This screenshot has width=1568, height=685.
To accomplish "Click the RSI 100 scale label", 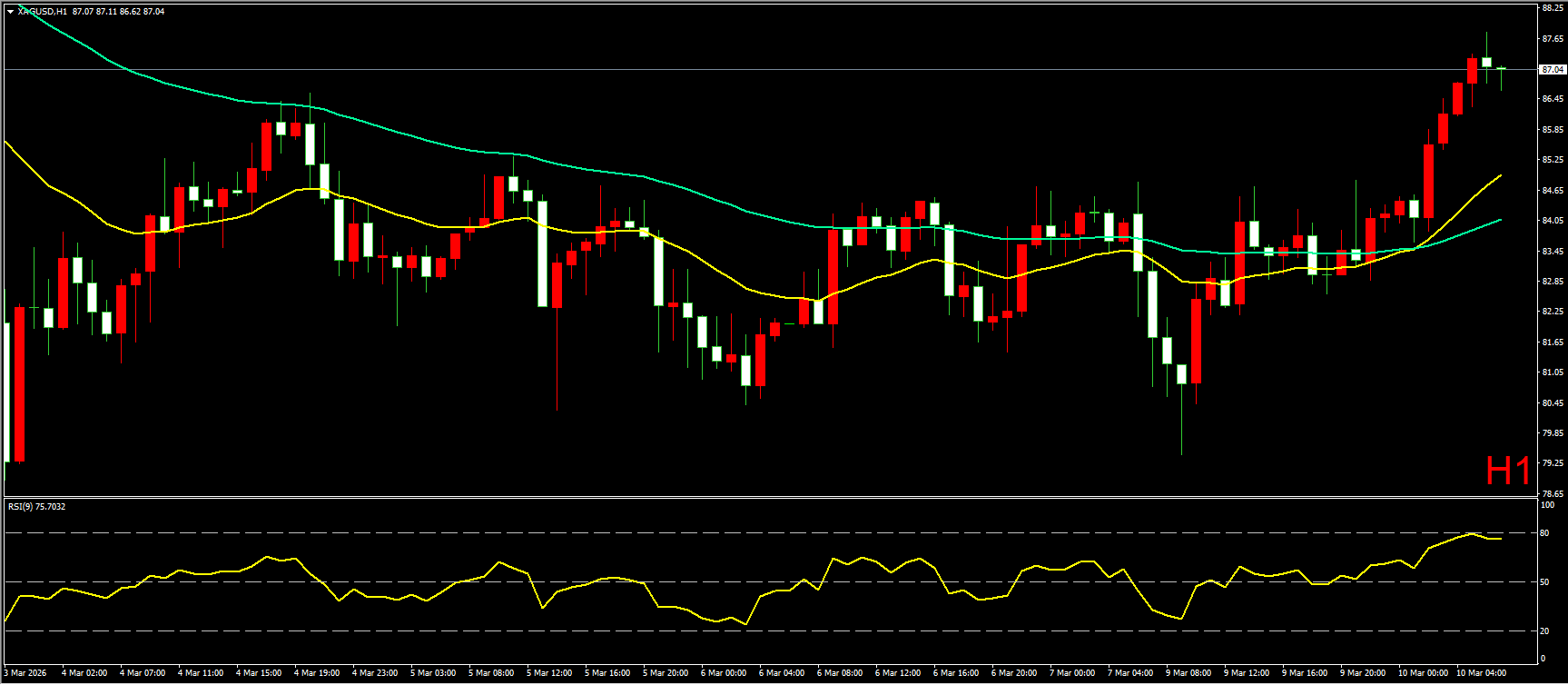I will click(x=1546, y=505).
